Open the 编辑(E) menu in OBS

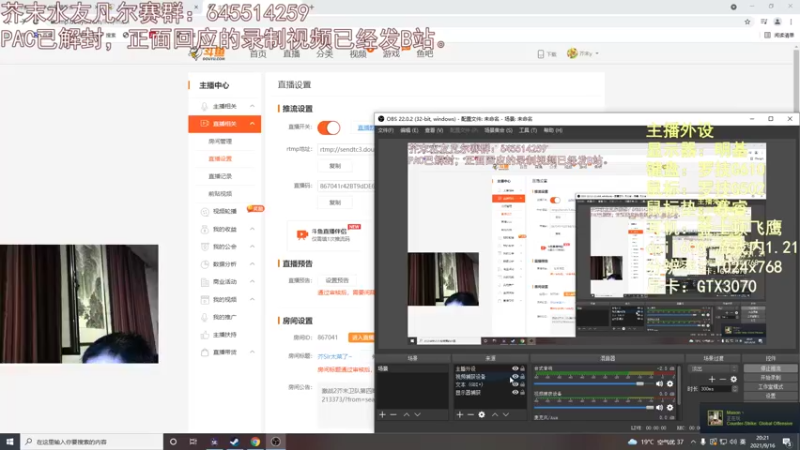coord(409,131)
